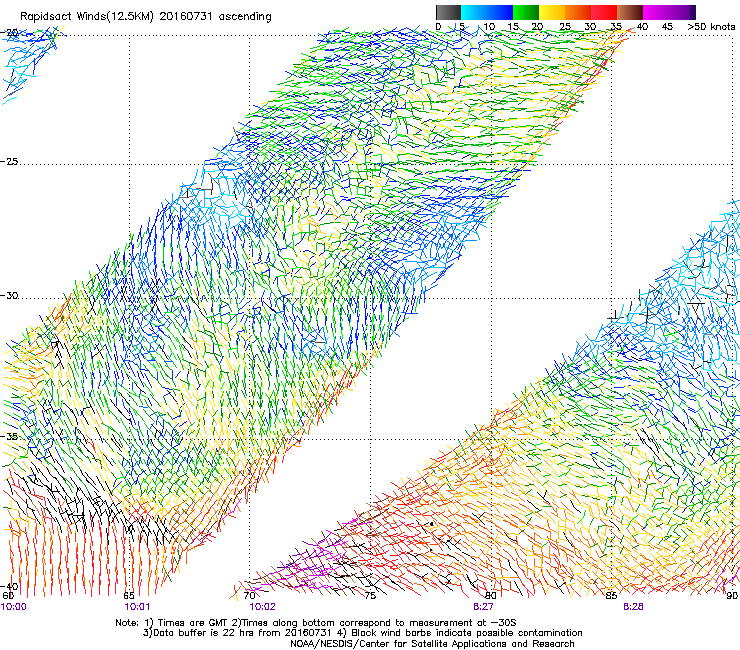Click the '0' legend scale label

coord(438,27)
